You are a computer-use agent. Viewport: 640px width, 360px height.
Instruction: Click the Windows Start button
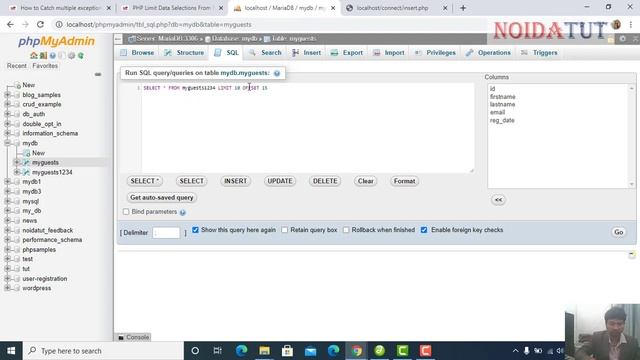(x=11, y=351)
